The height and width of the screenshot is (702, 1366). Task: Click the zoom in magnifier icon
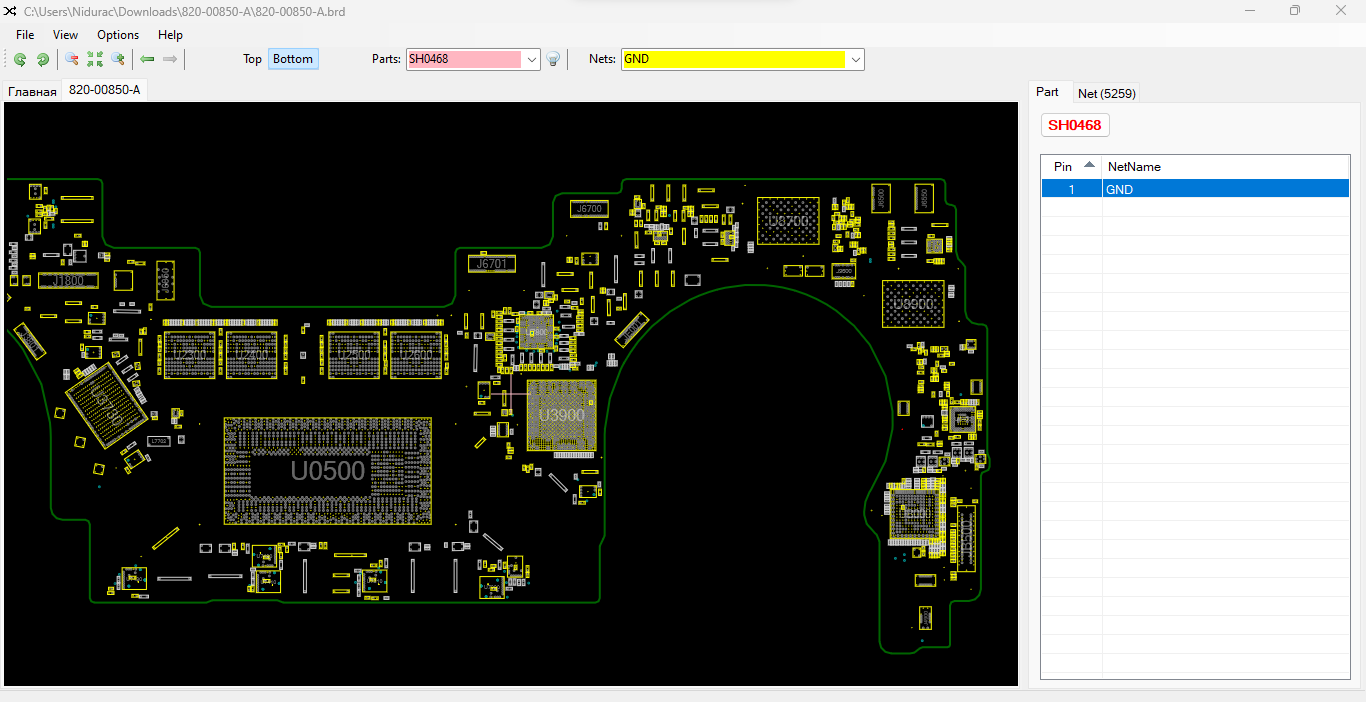(x=118, y=60)
